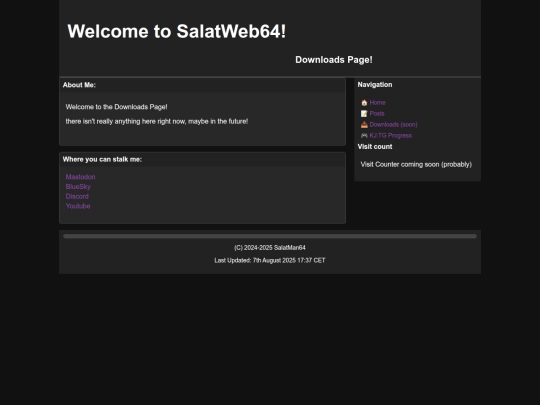Open the Youtube channel link
The height and width of the screenshot is (405, 540).
78,206
